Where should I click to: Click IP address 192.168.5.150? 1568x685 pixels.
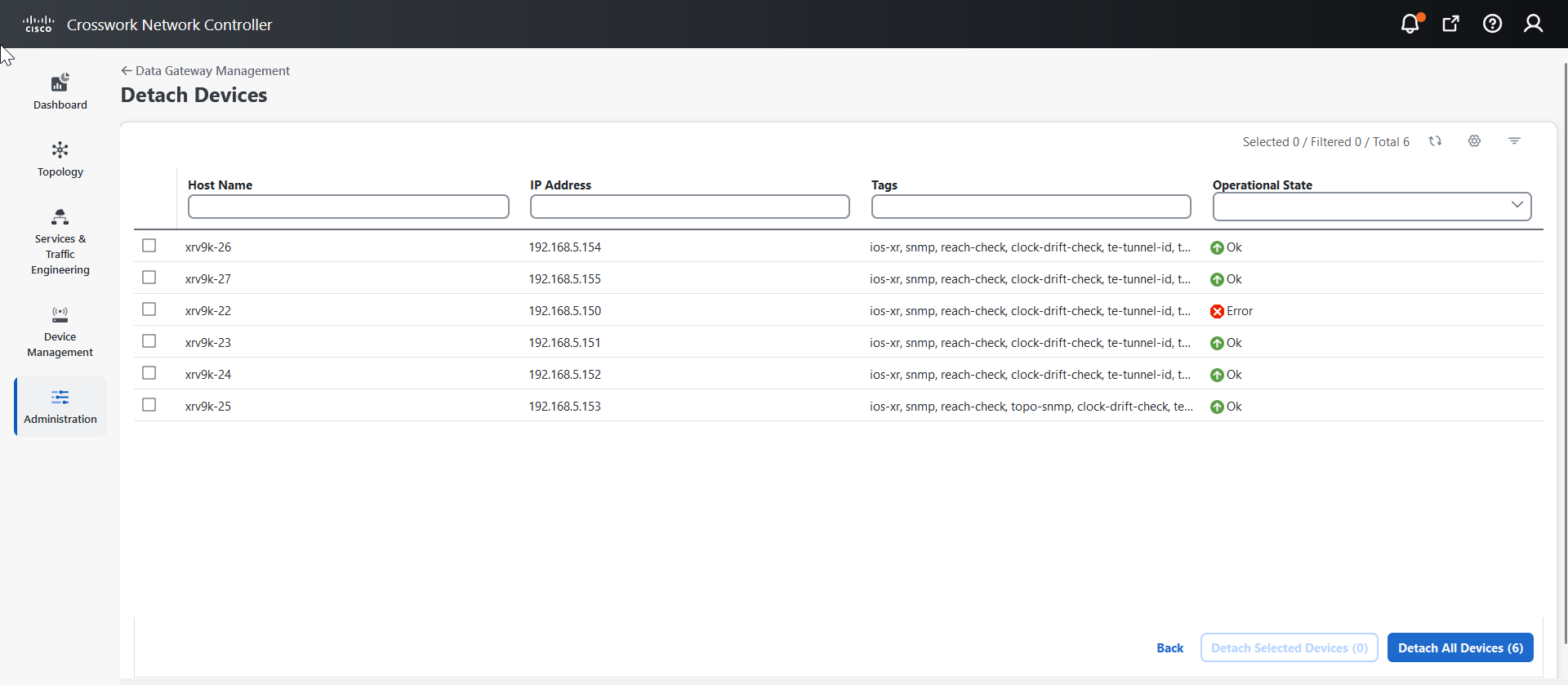[564, 311]
